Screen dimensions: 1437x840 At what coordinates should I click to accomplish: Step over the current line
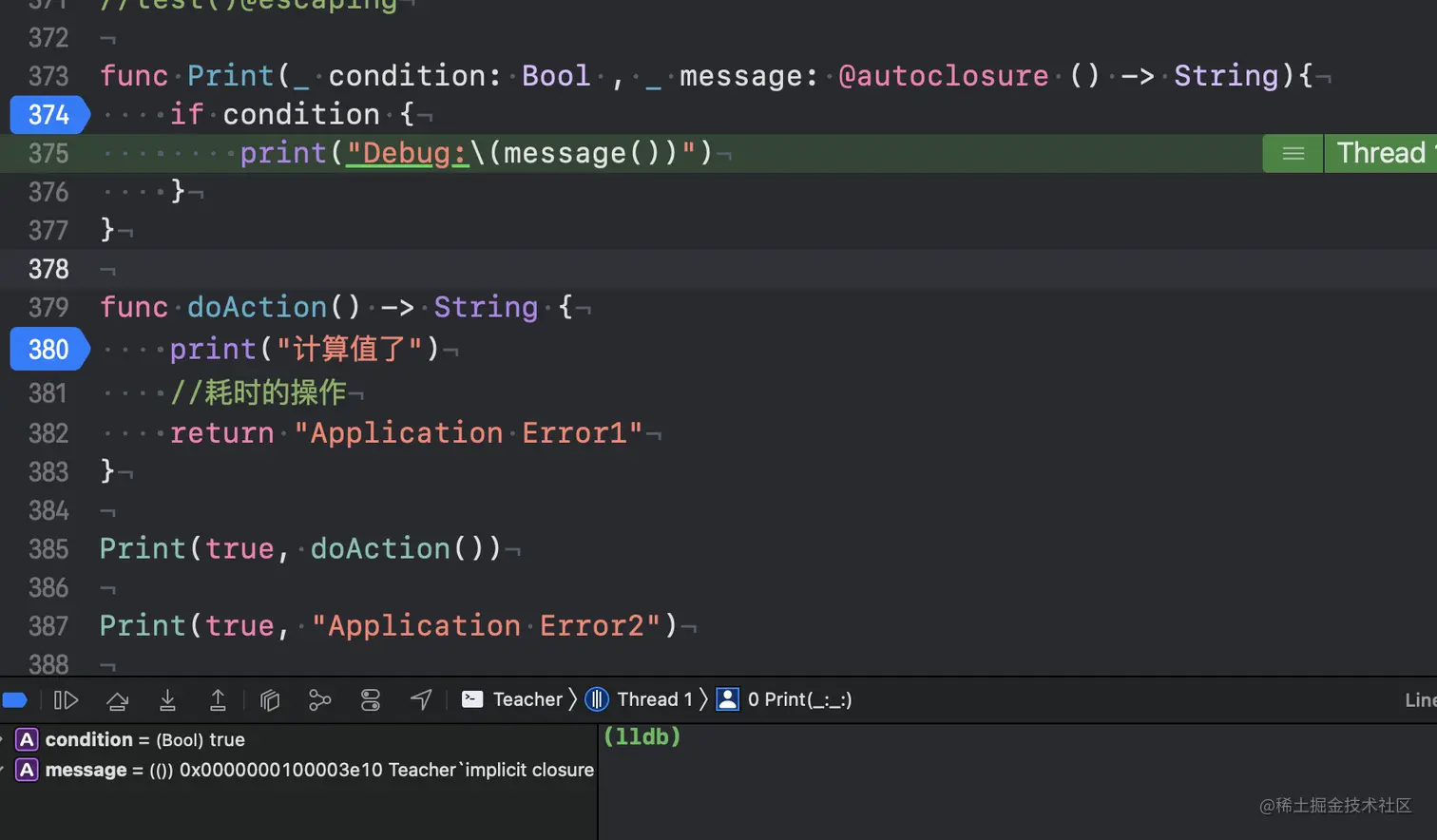tap(118, 700)
